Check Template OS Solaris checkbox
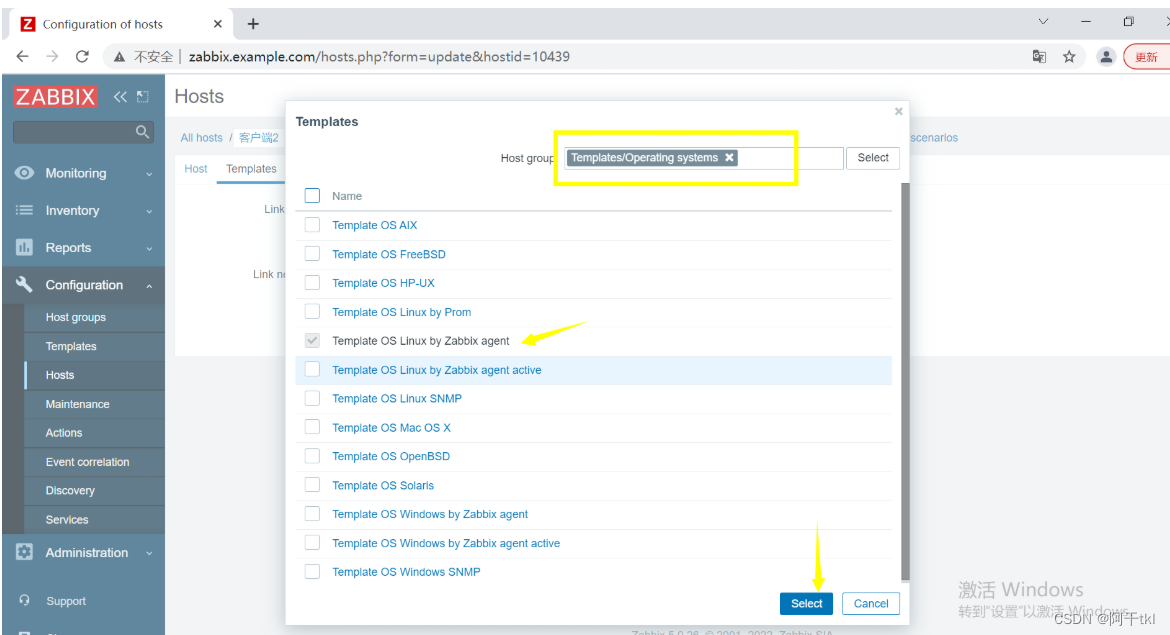Image resolution: width=1170 pixels, height=635 pixels. tap(312, 485)
